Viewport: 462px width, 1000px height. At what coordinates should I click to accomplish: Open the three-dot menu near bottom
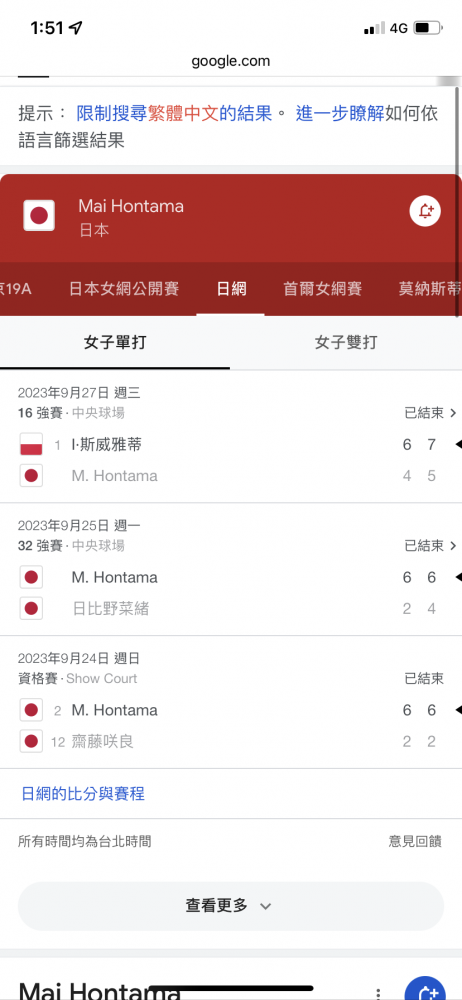[378, 994]
